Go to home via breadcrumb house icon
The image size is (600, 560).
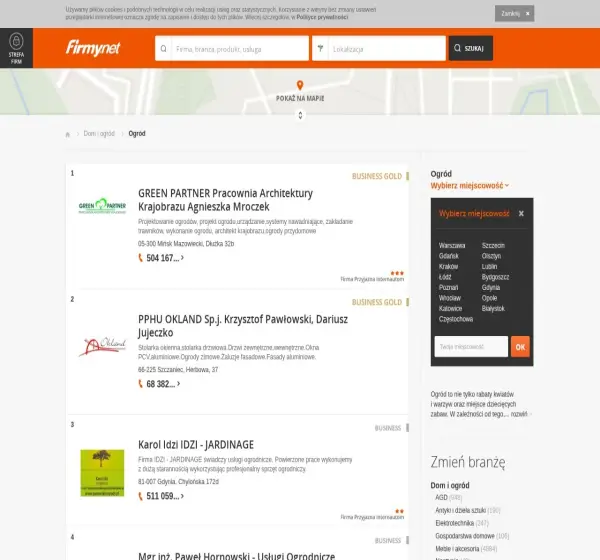tap(68, 134)
